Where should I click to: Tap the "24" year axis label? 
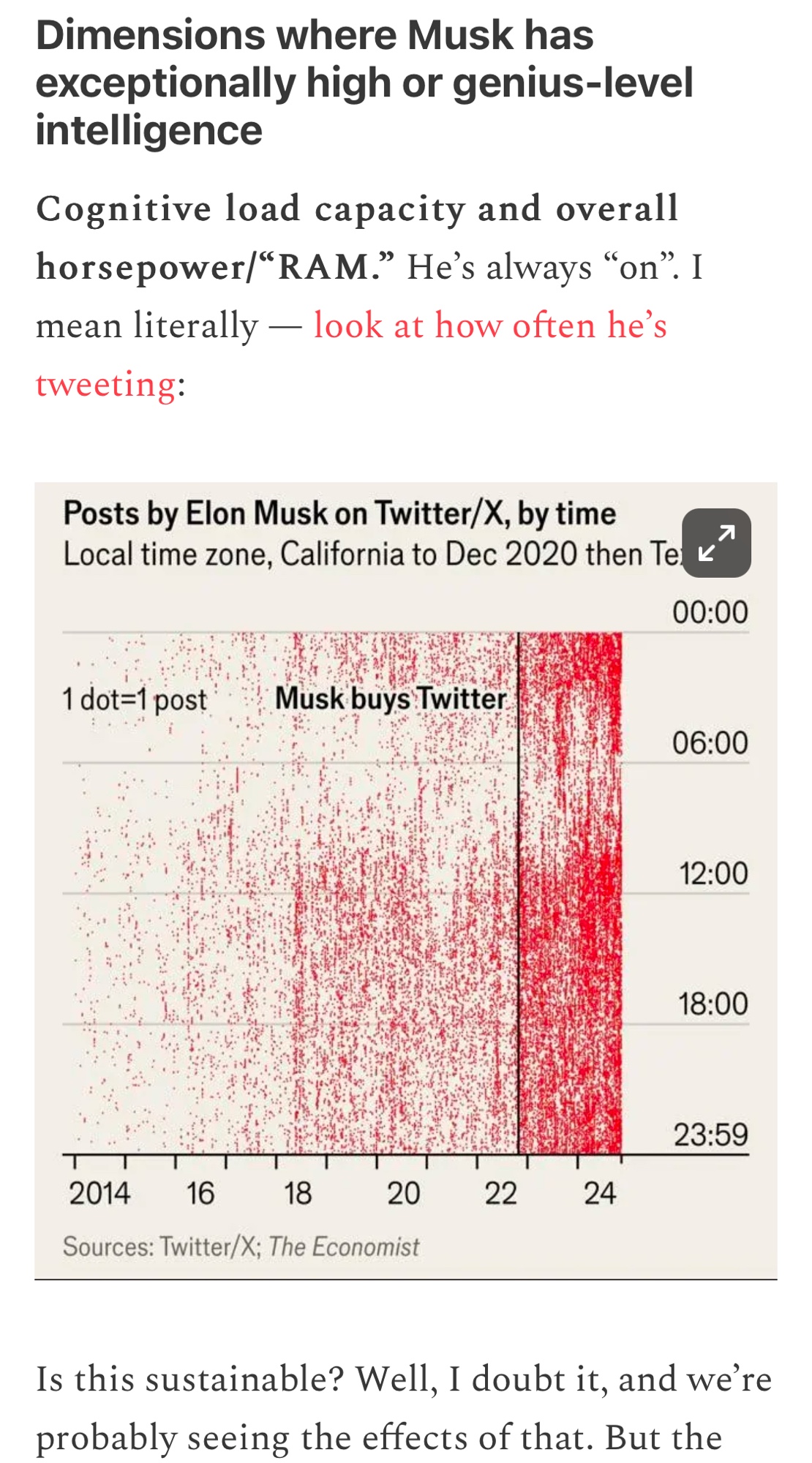600,1194
